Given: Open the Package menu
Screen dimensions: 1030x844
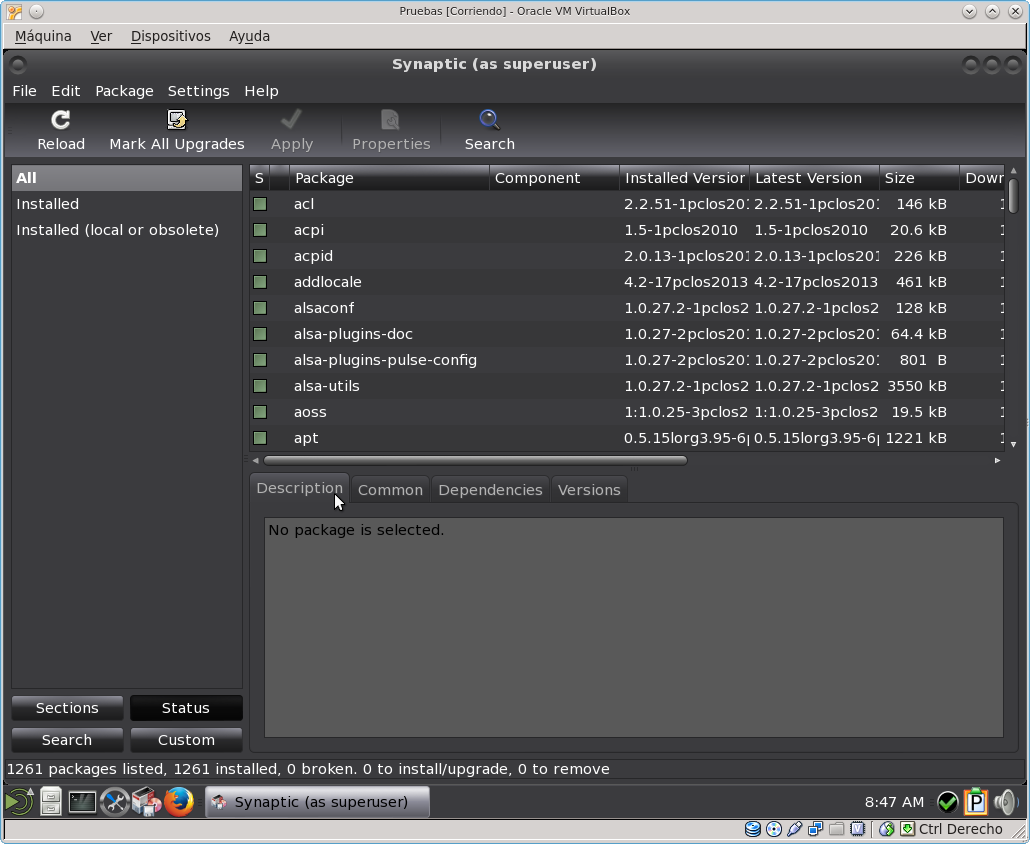Looking at the screenshot, I should [x=124, y=91].
